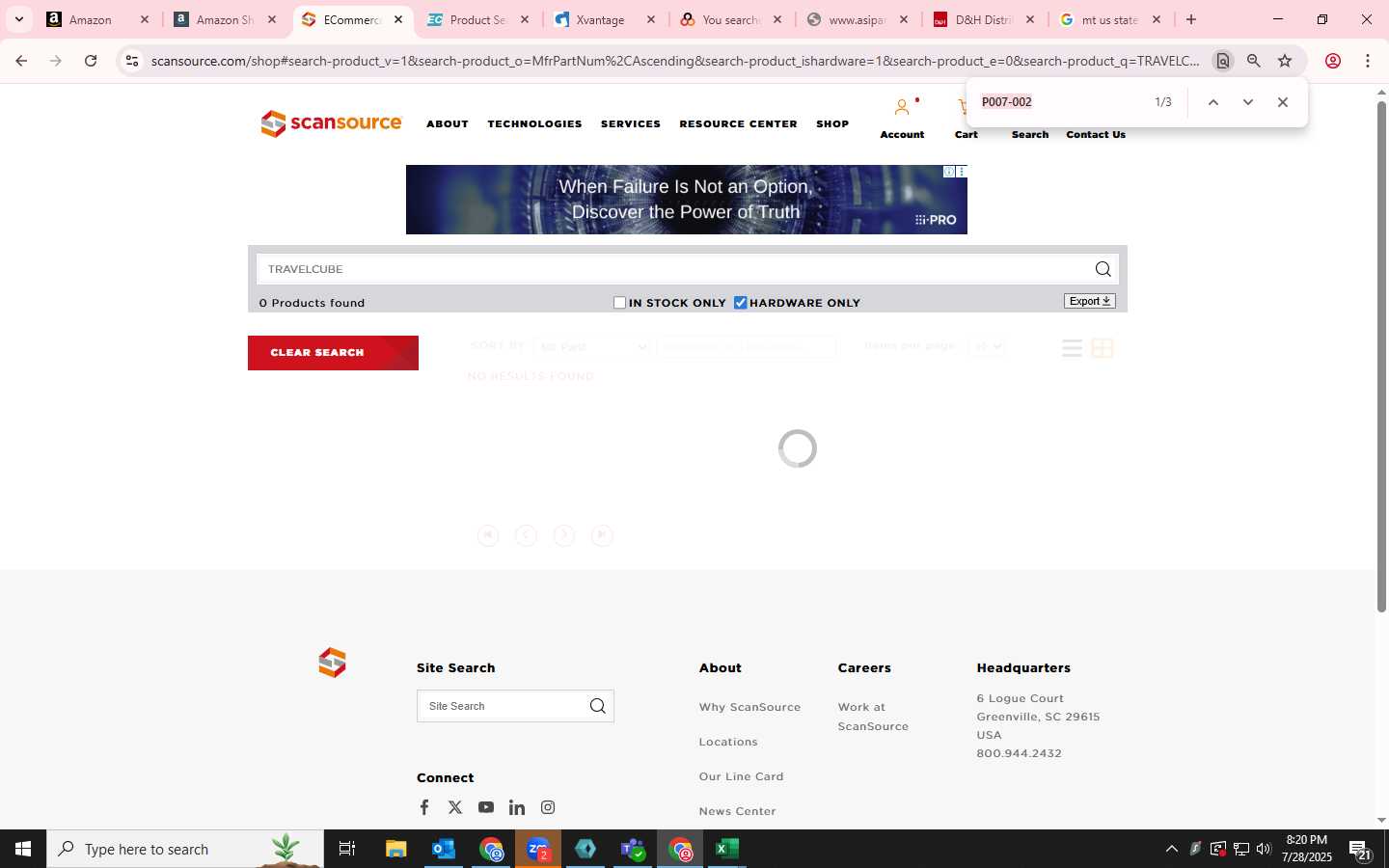Open the Cart icon

[x=963, y=107]
